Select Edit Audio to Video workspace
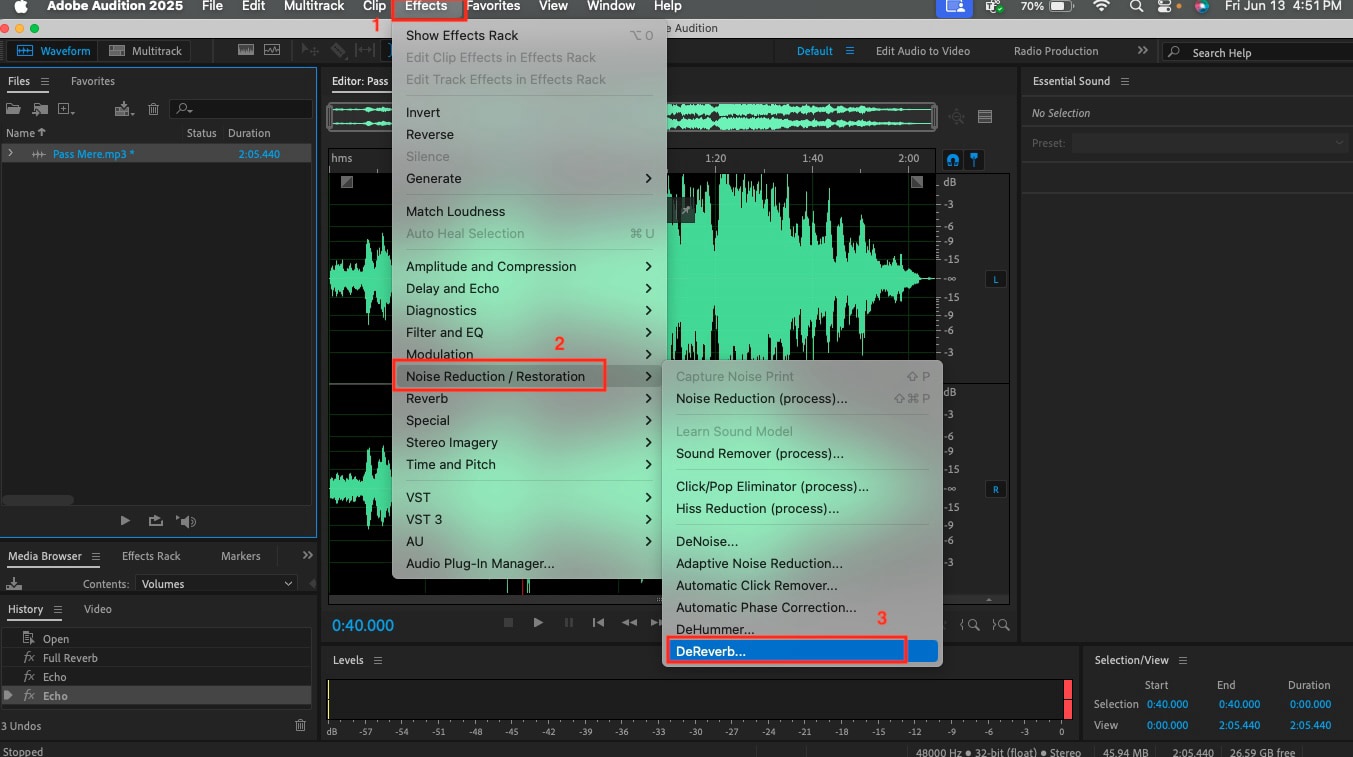 (923, 51)
